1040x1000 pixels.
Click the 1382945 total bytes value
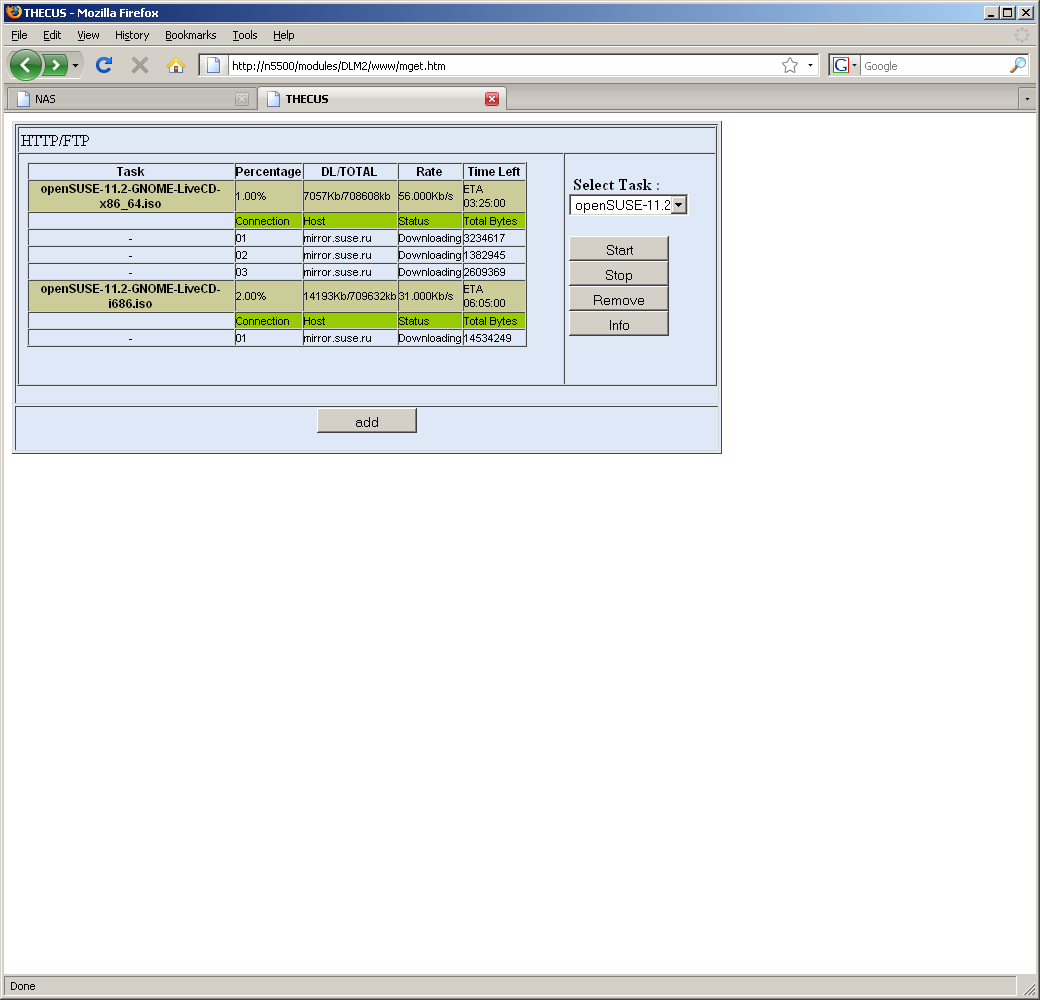click(484, 255)
